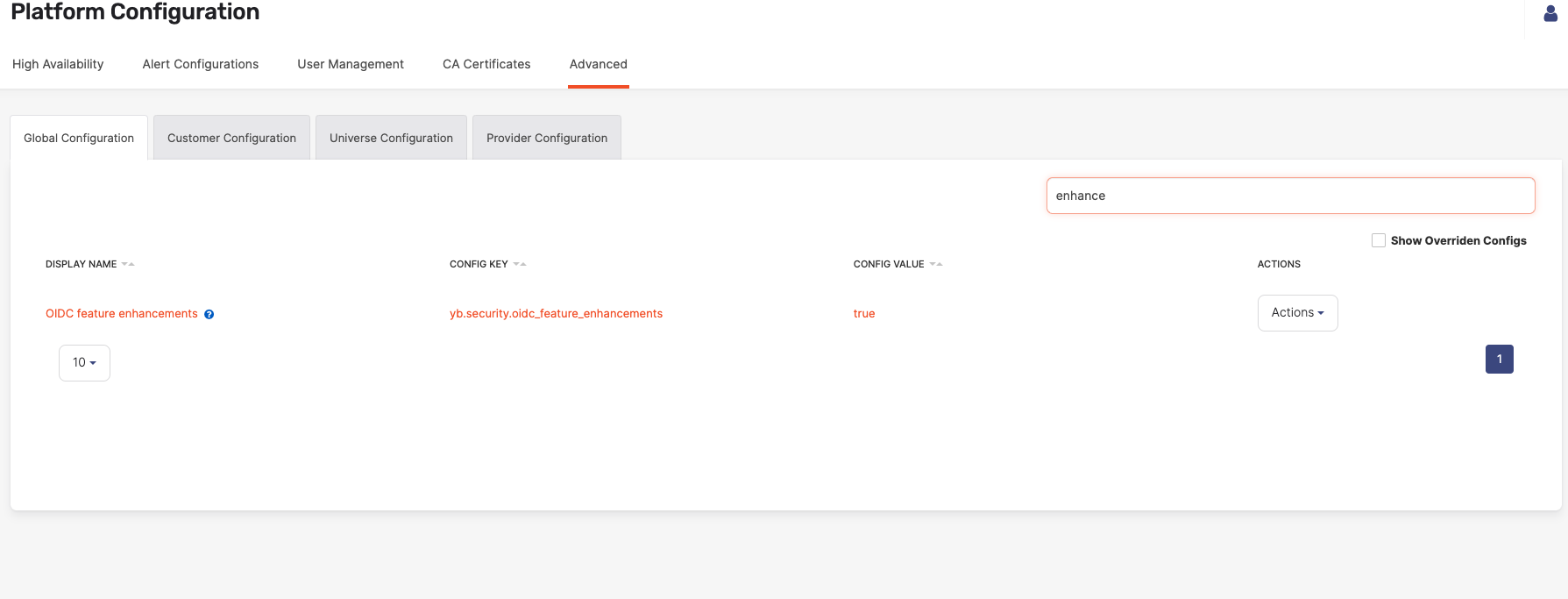
Task: Click page 1 pagination button
Action: click(x=1499, y=360)
